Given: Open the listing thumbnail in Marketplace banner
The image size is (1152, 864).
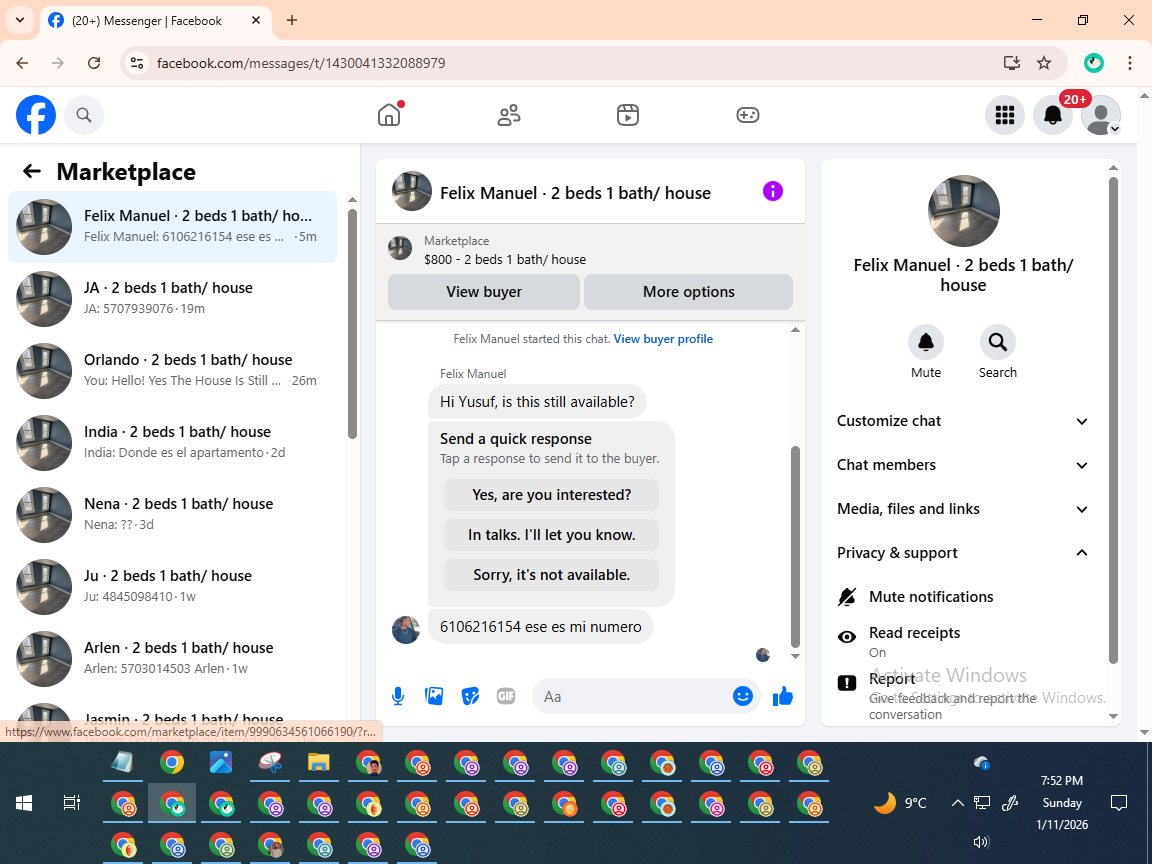Looking at the screenshot, I should pyautogui.click(x=400, y=248).
